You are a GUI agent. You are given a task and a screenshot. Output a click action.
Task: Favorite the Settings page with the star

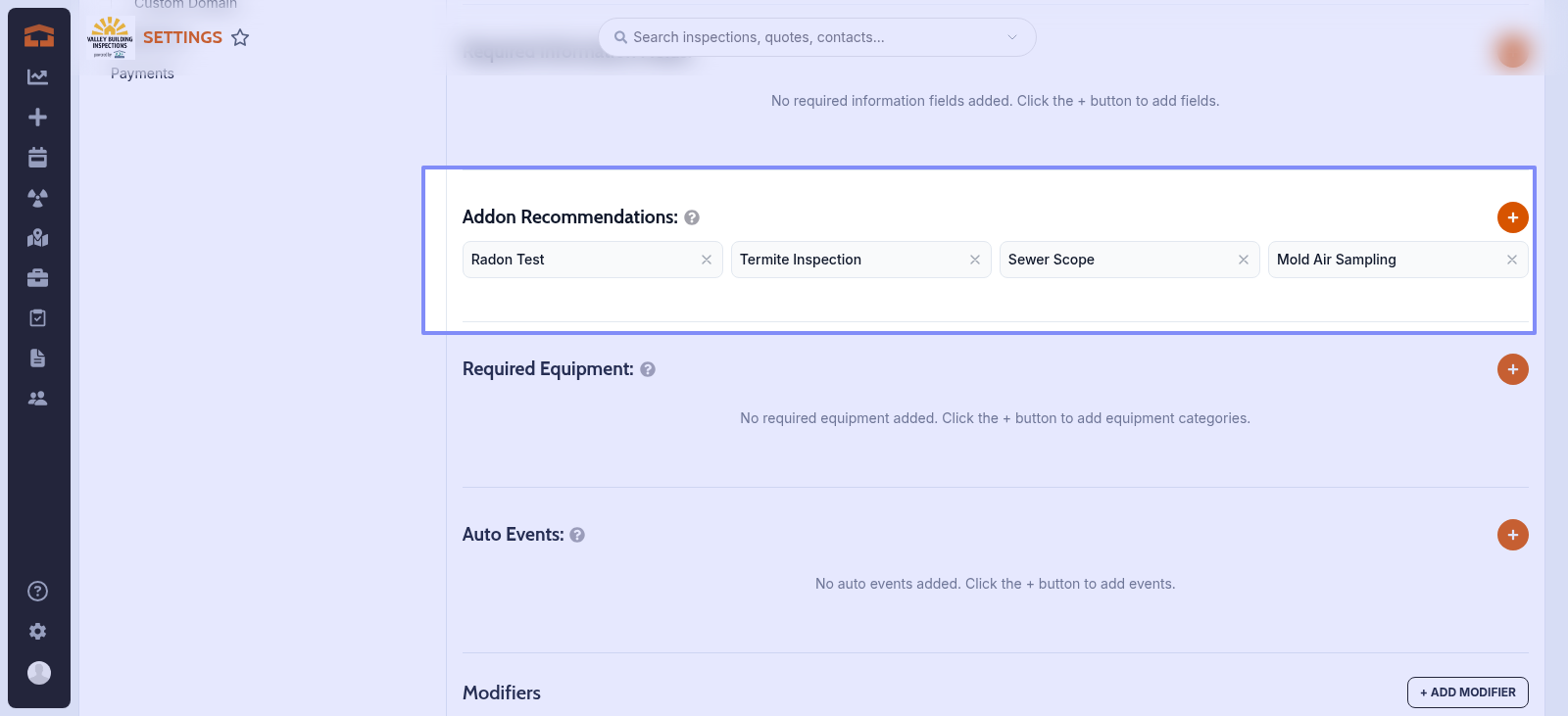point(240,37)
